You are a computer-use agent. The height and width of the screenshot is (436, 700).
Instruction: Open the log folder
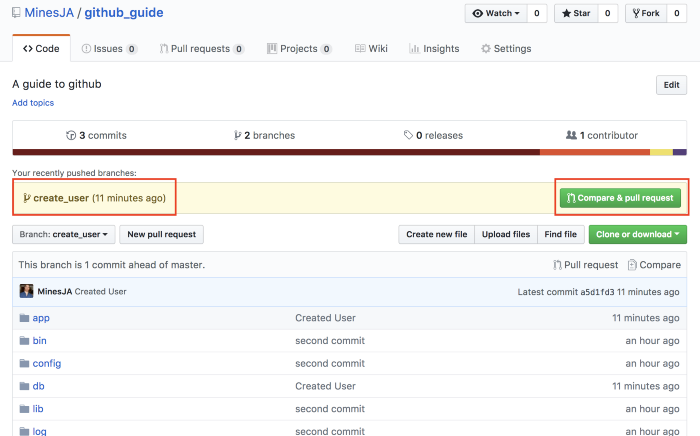coord(39,431)
